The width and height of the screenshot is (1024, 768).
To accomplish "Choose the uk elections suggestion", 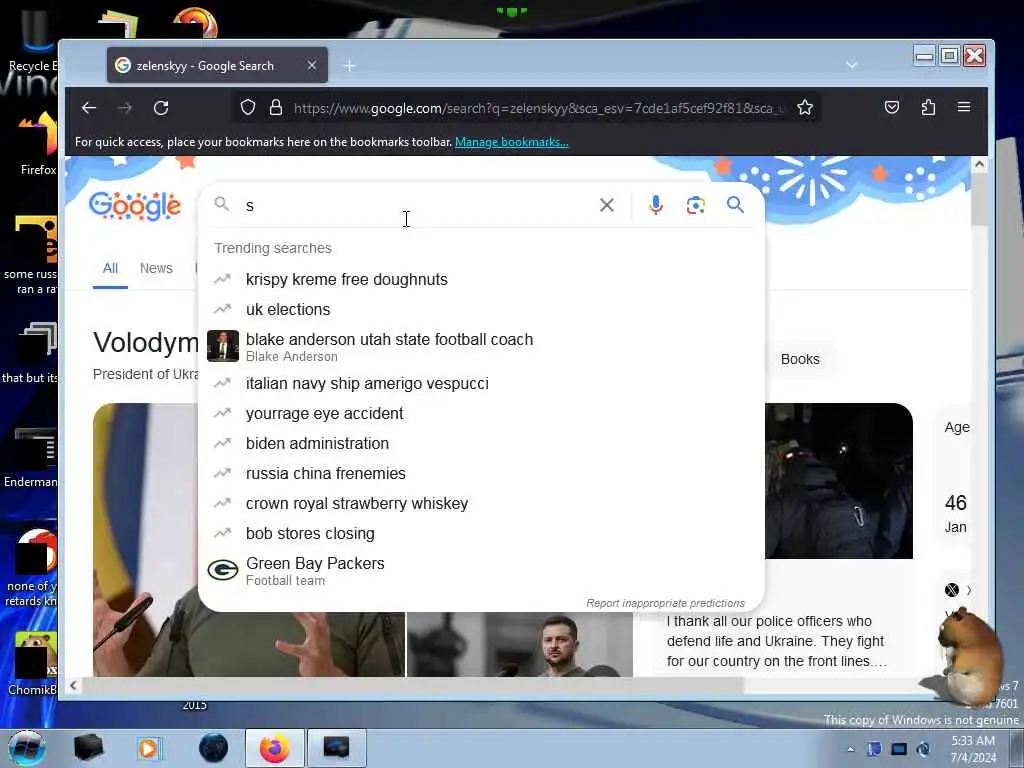I will point(481,310).
